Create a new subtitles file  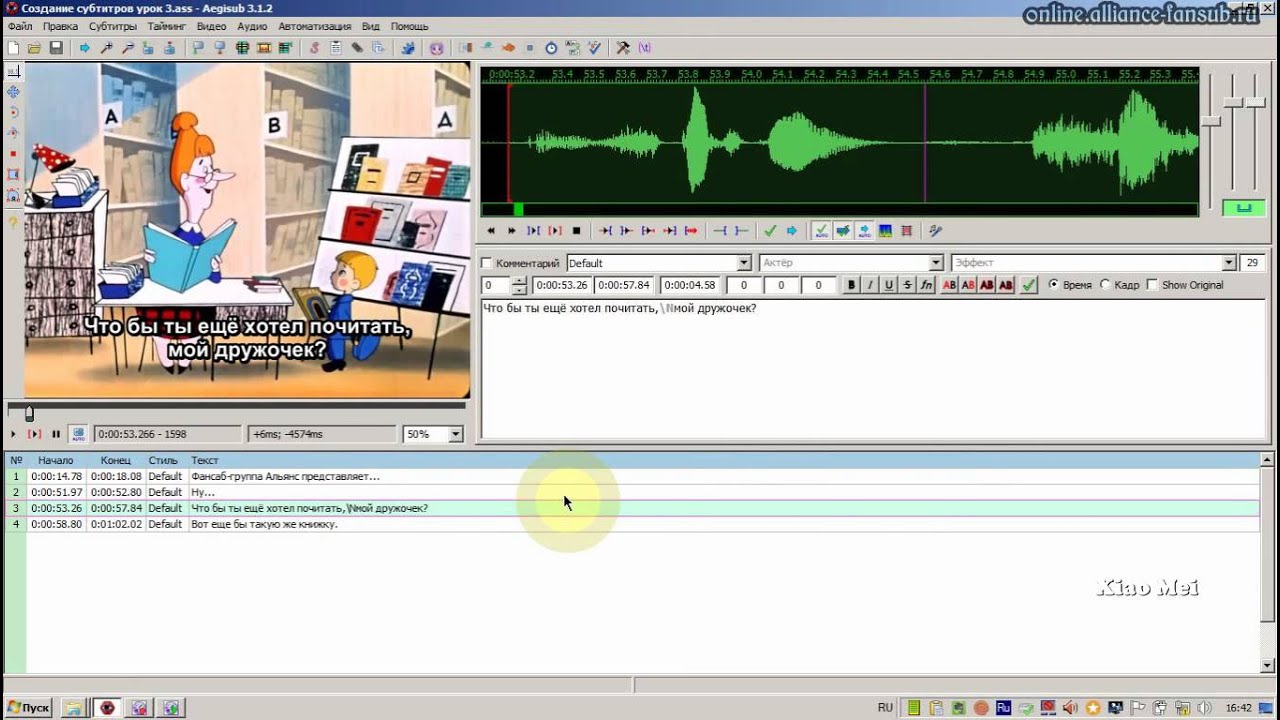(x=12, y=48)
